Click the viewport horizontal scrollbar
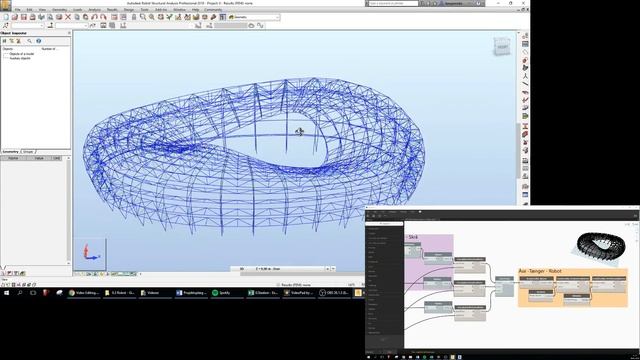 coord(302,274)
